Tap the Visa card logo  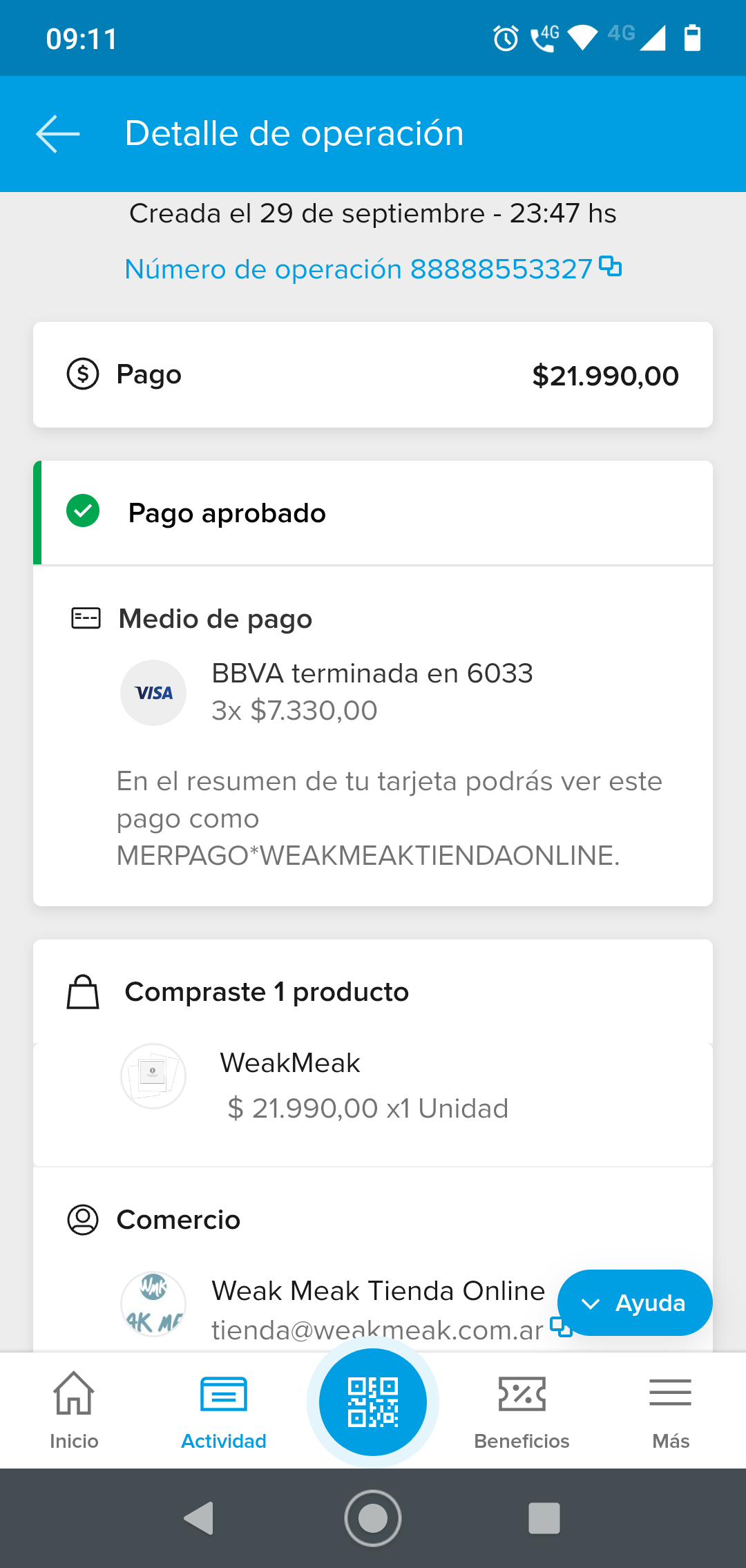(x=153, y=693)
